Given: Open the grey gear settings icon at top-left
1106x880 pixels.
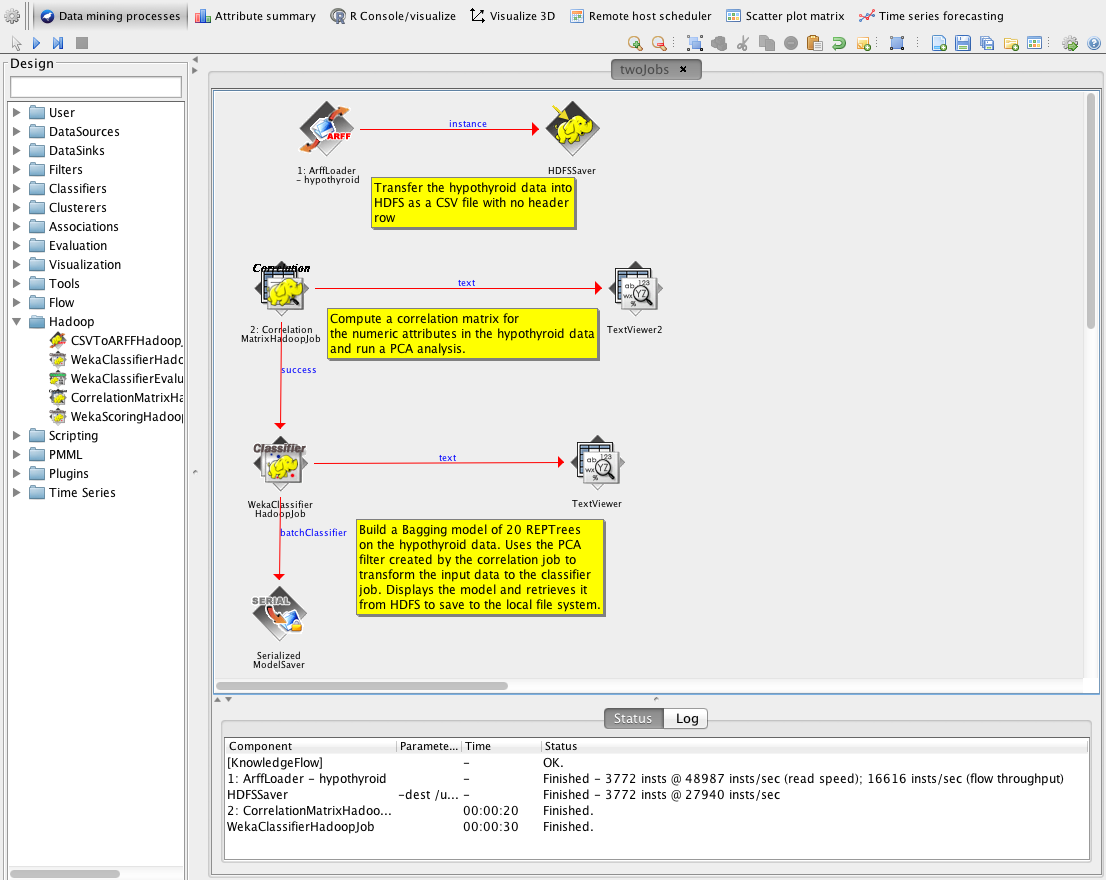Looking at the screenshot, I should click(x=12, y=16).
